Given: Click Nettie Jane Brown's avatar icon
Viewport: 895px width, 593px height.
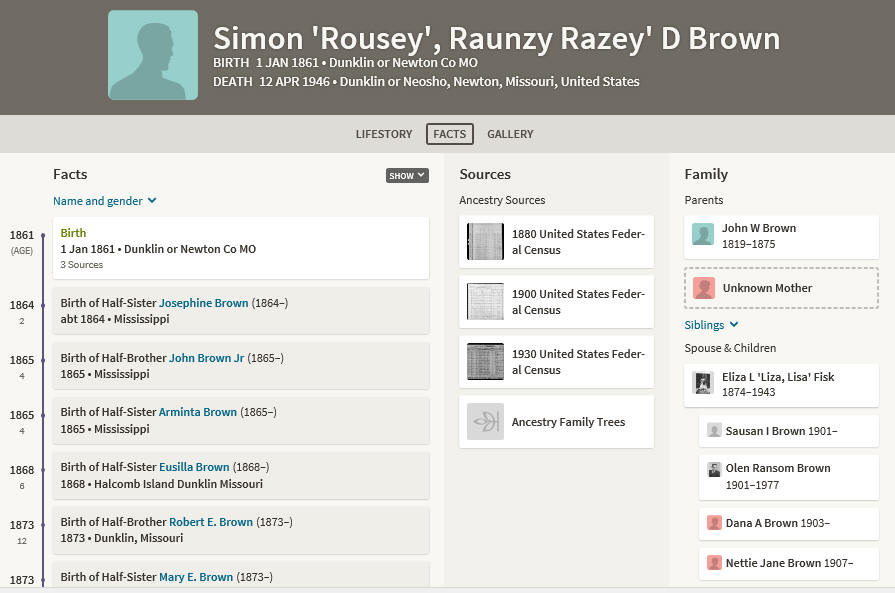Looking at the screenshot, I should click(x=714, y=563).
